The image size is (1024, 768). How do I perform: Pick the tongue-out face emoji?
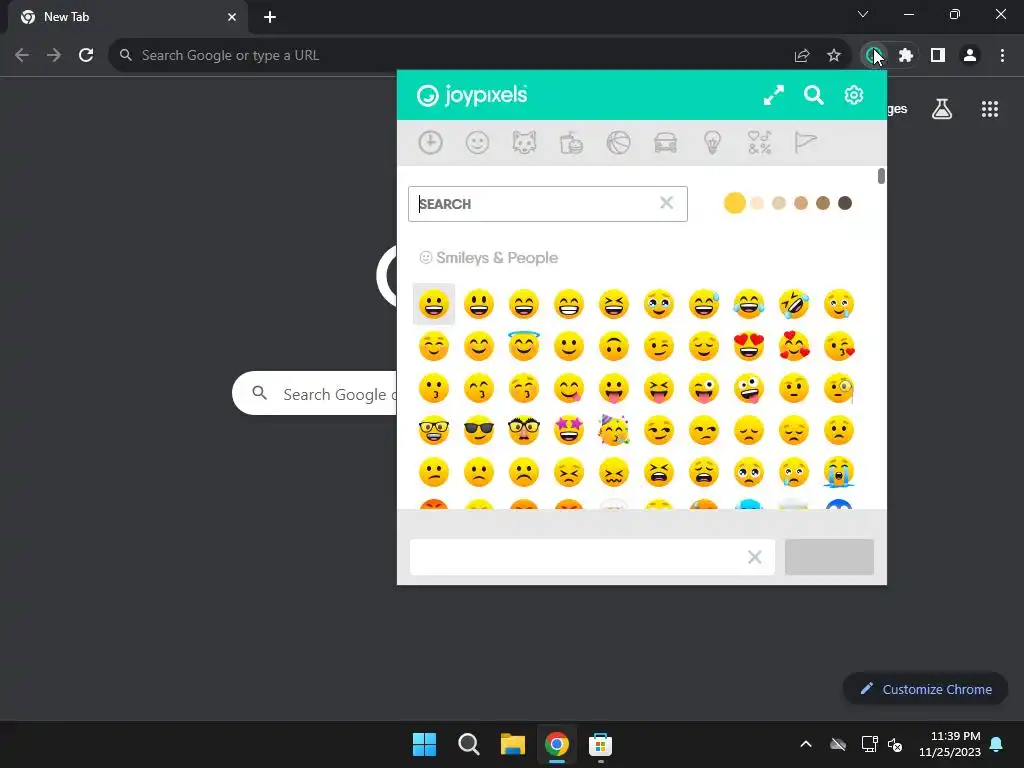pos(614,389)
